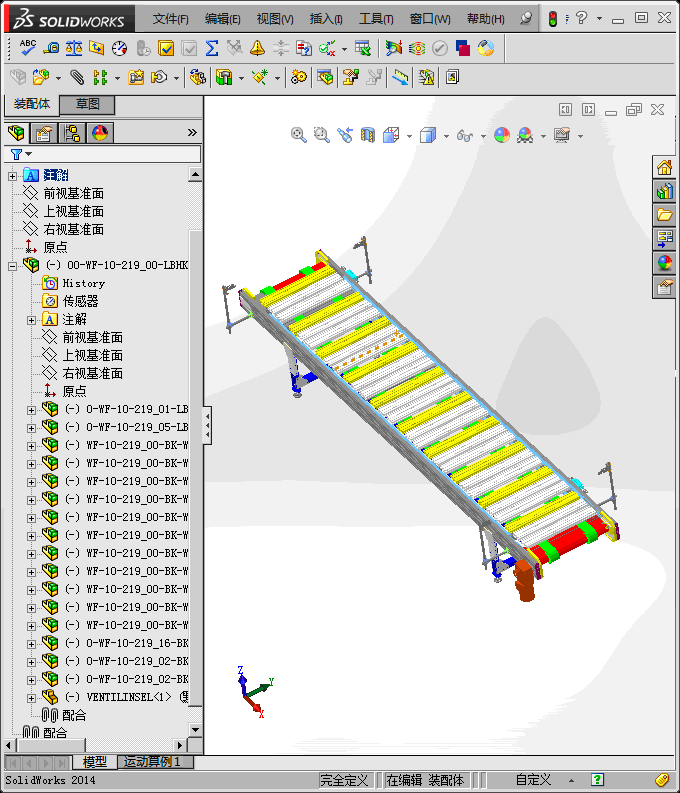
Task: Select the 模型 bottom tab
Action: [95, 762]
